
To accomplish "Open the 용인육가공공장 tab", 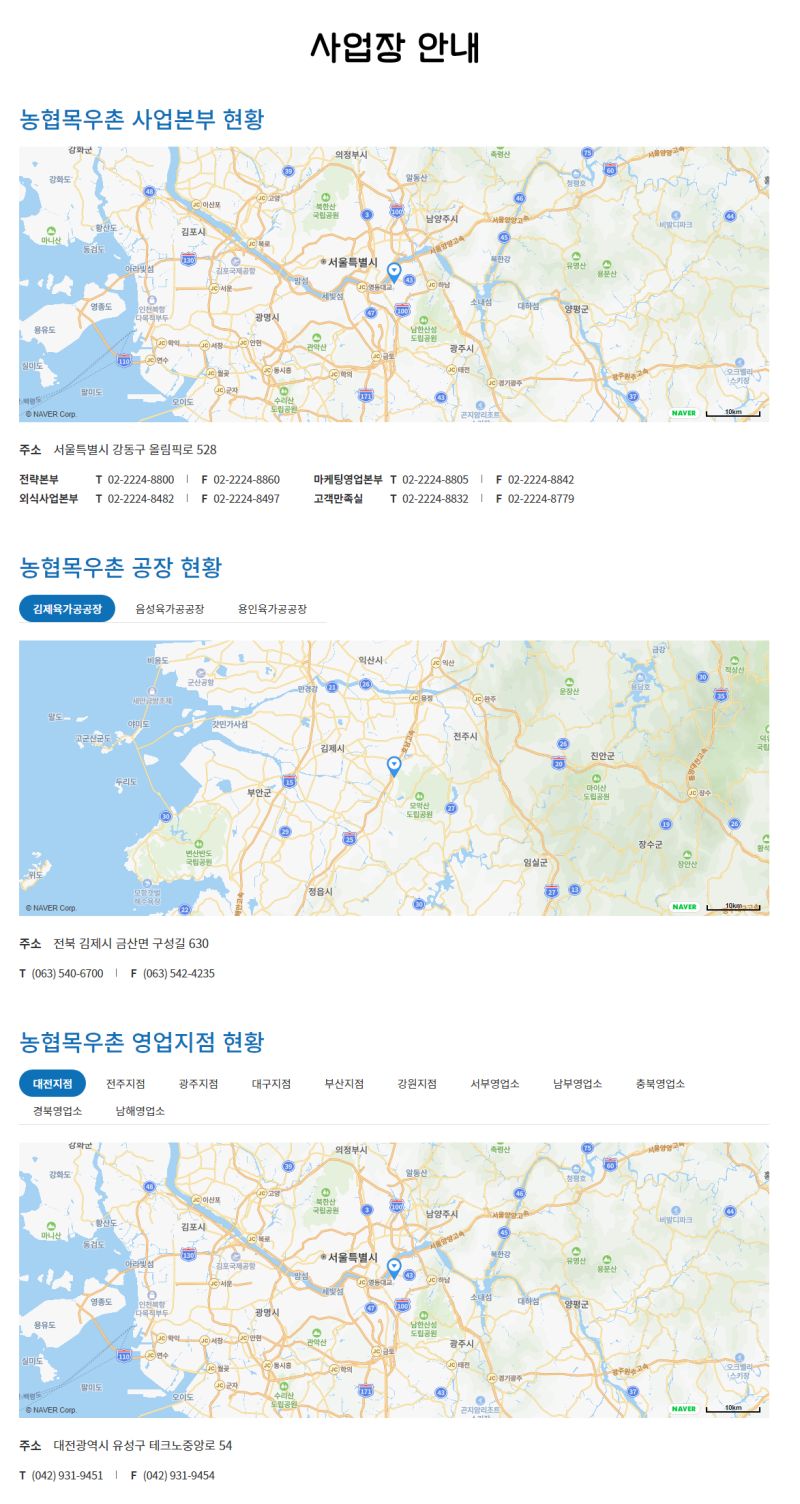I will tap(272, 608).
